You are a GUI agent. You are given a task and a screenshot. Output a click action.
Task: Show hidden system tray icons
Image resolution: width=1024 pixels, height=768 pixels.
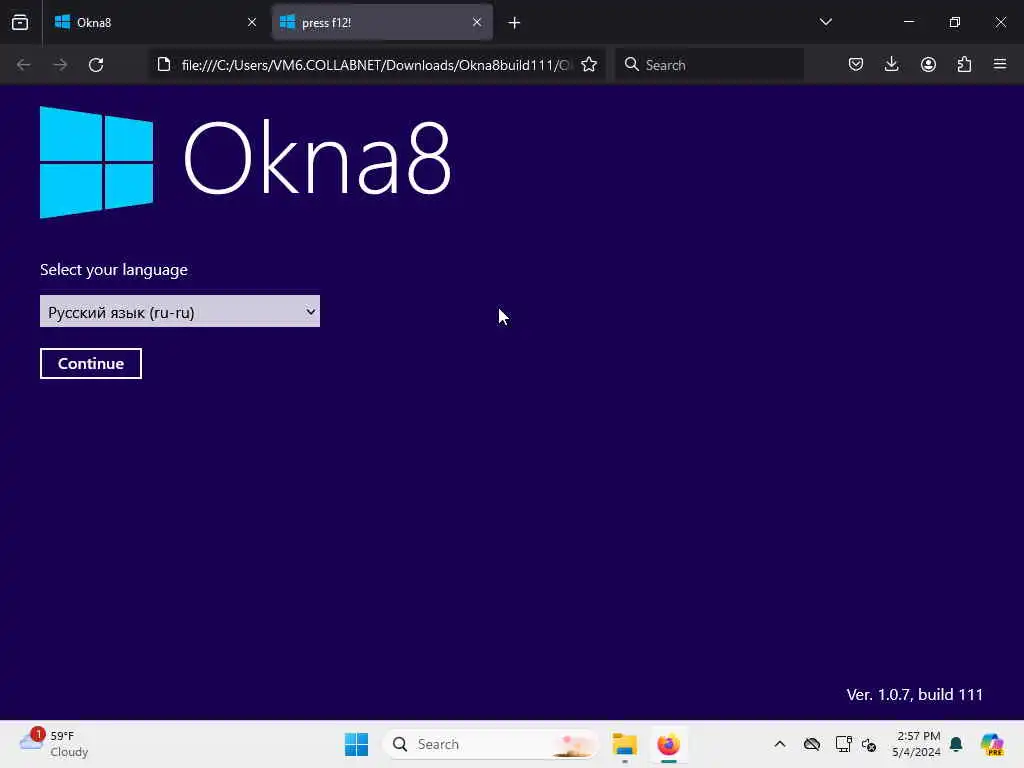[x=780, y=744]
